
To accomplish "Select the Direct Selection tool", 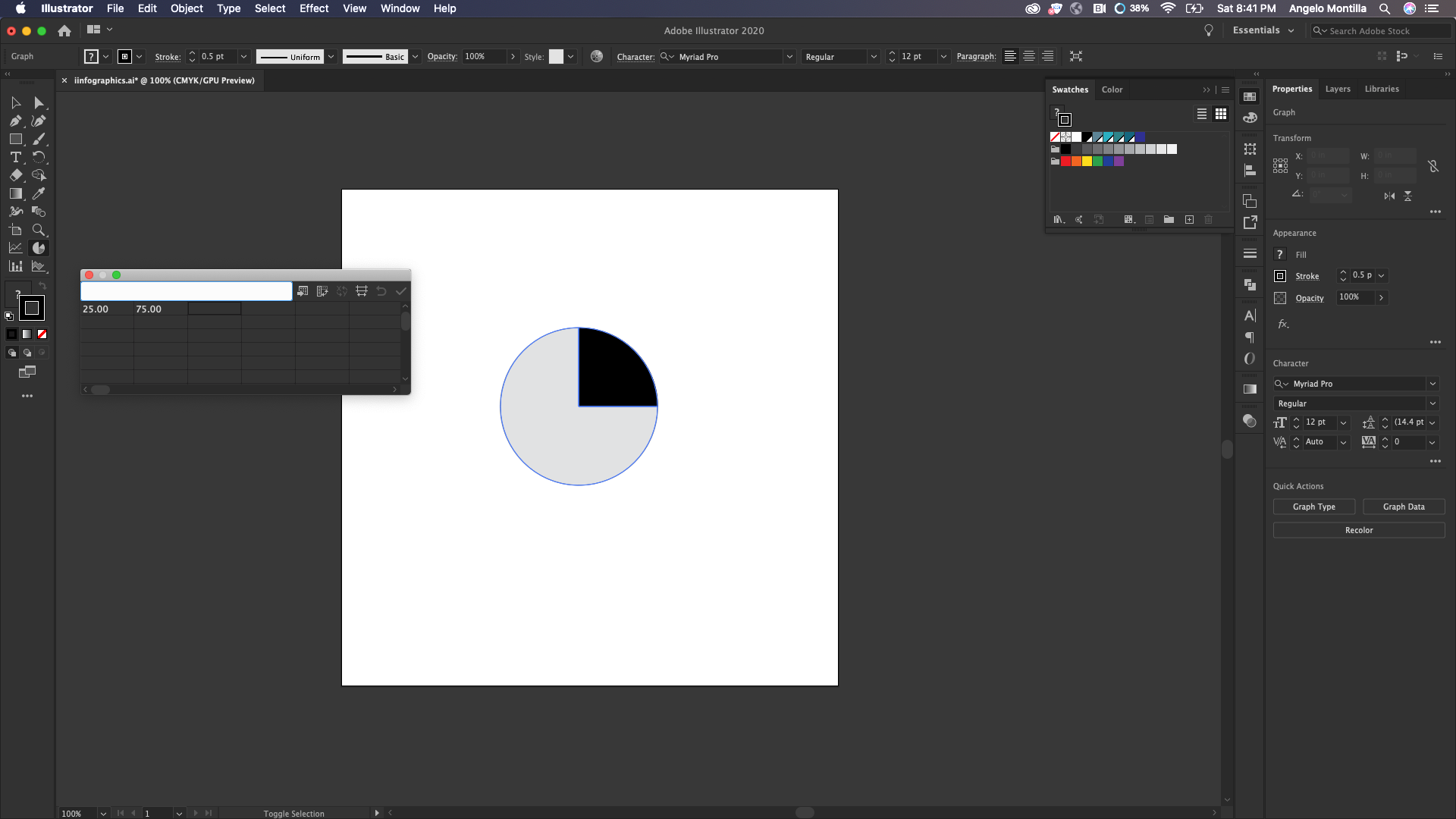I will click(x=39, y=102).
